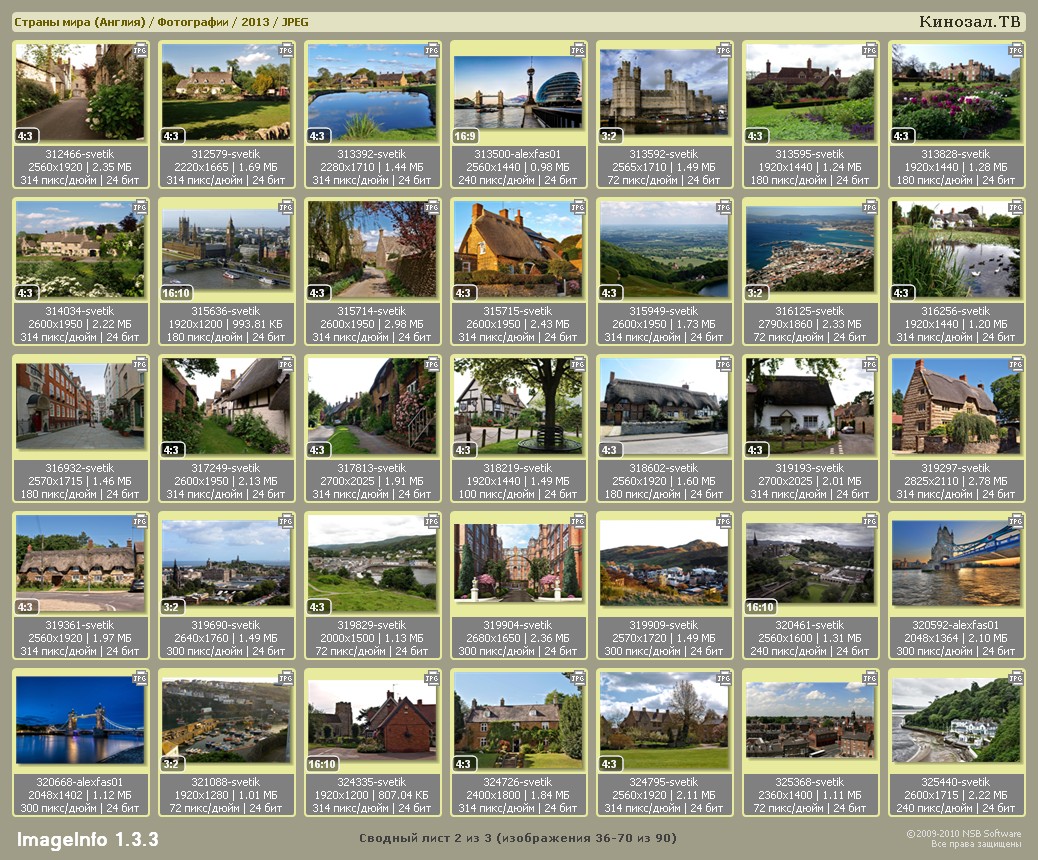Click the filename label 319904-svetik
Image resolution: width=1038 pixels, height=860 pixels.
pyautogui.click(x=518, y=625)
